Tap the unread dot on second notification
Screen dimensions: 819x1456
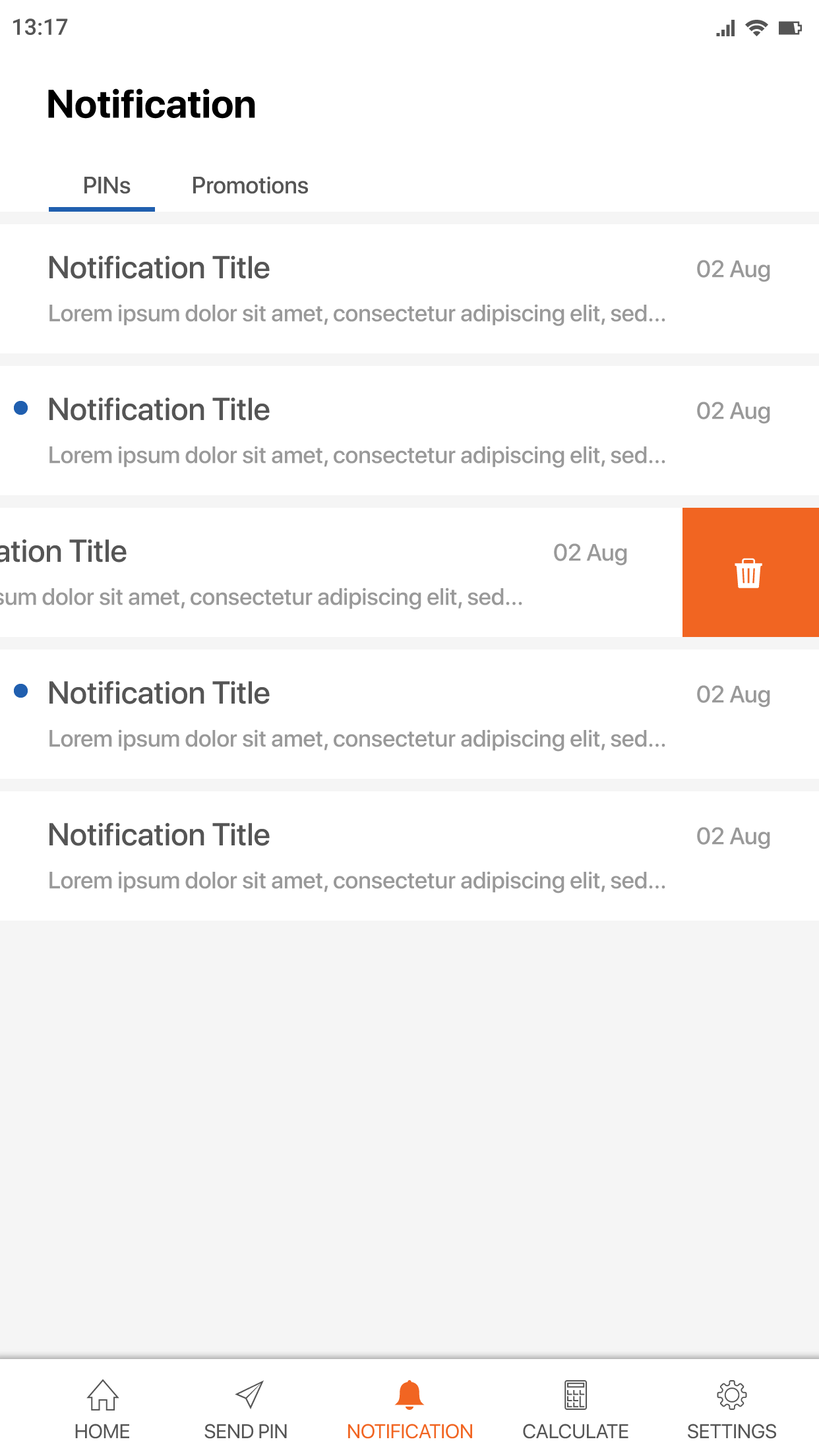[21, 408]
